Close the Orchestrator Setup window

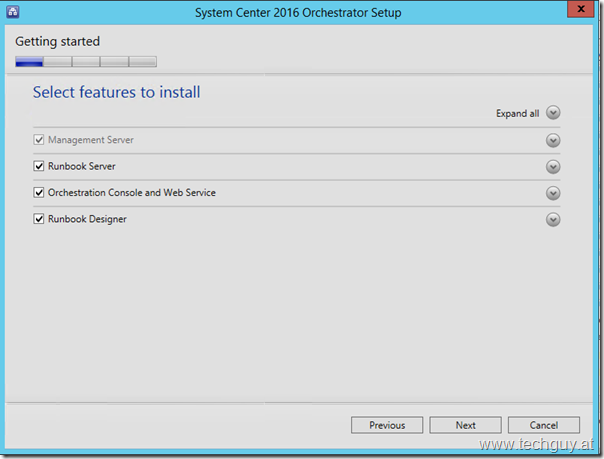(581, 9)
